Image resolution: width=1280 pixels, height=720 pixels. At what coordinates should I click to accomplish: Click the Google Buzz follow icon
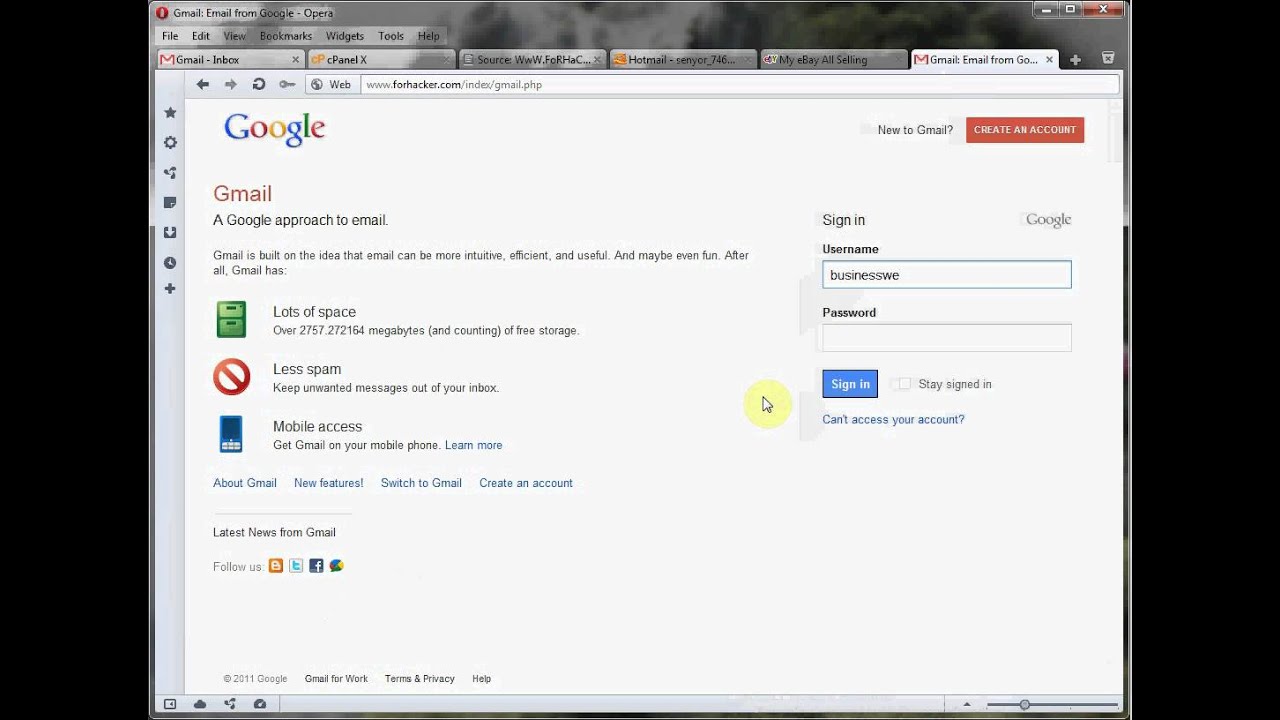[x=337, y=566]
